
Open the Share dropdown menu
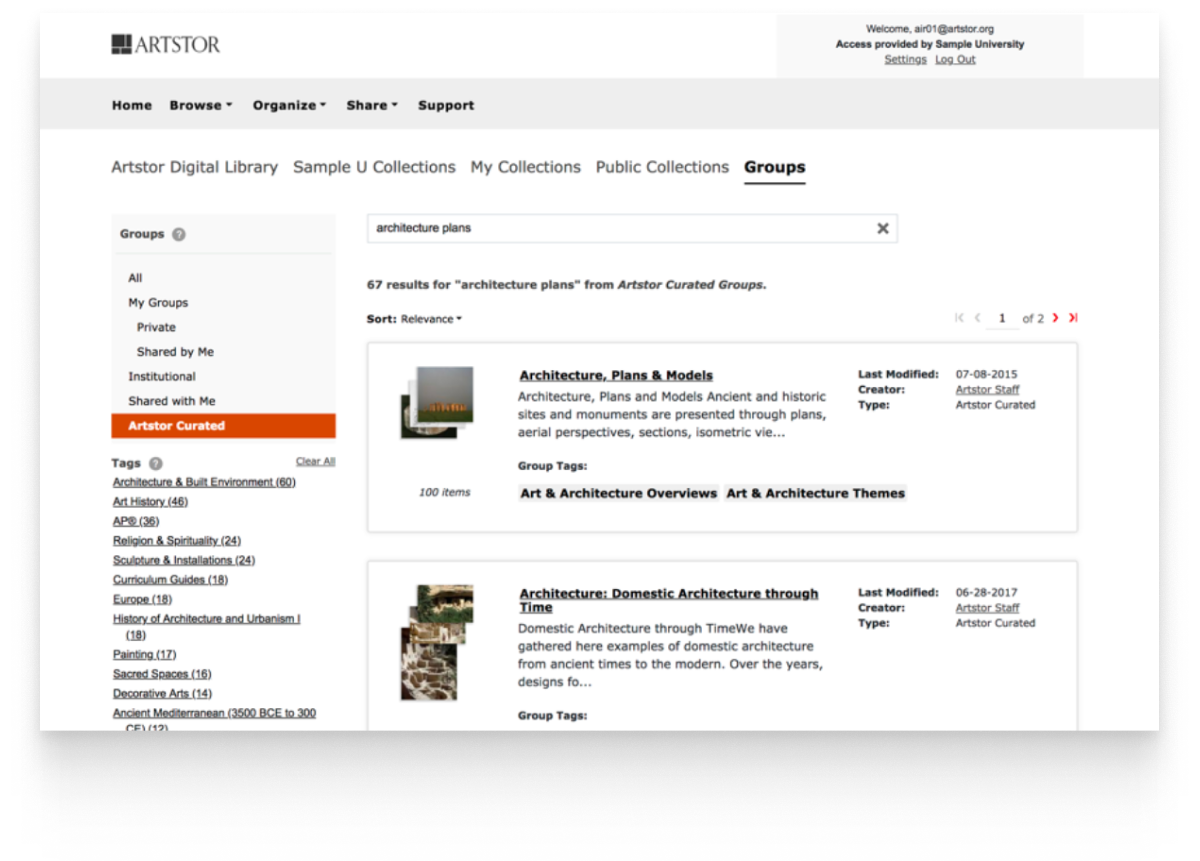[x=372, y=105]
